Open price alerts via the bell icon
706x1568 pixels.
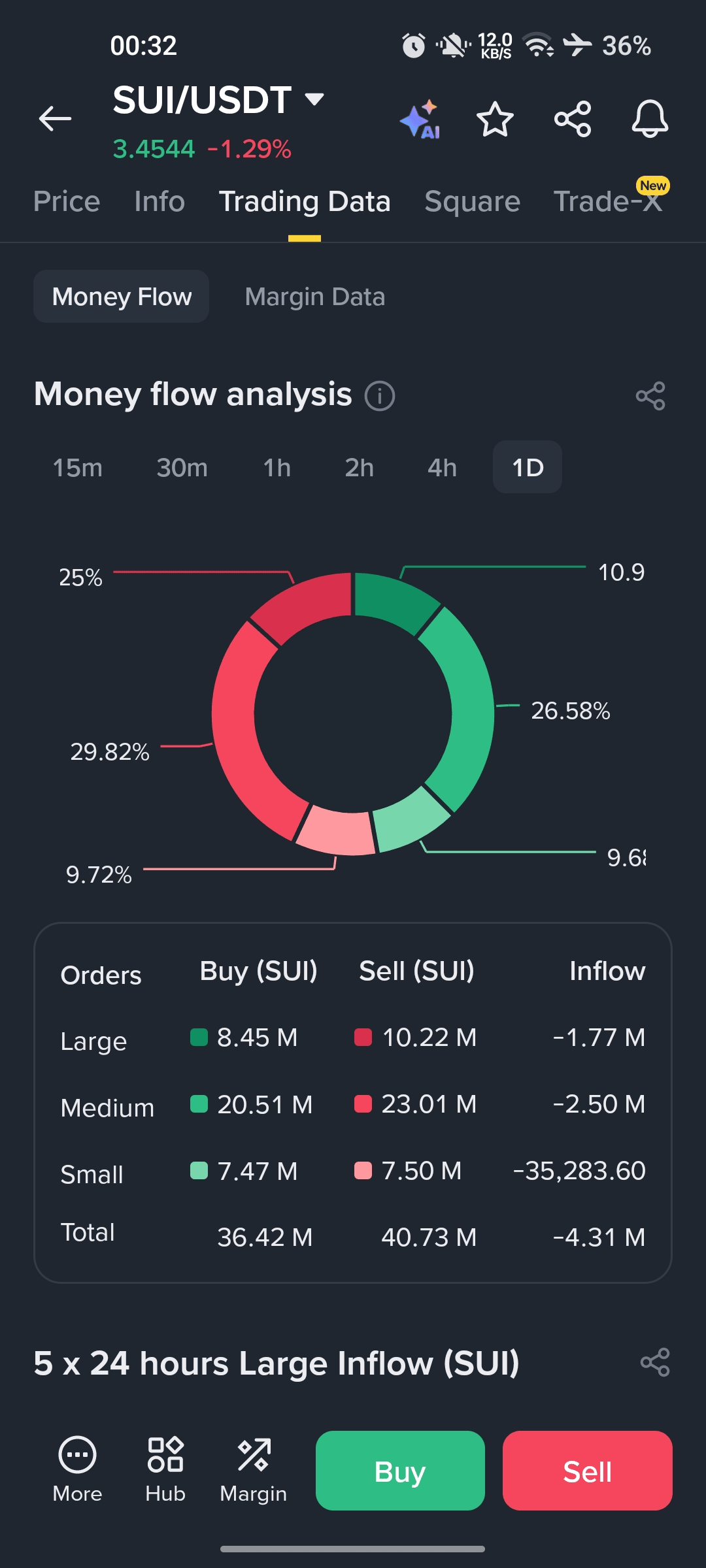649,119
